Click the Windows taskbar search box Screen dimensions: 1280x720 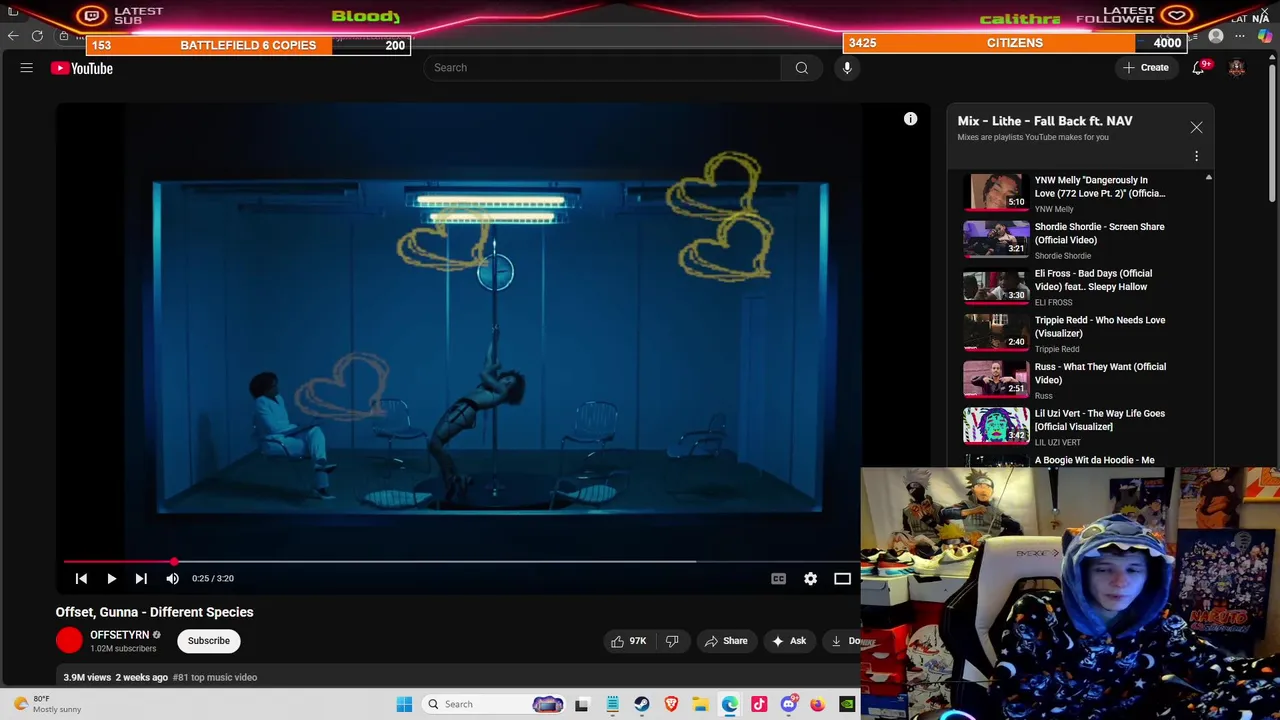coord(493,704)
